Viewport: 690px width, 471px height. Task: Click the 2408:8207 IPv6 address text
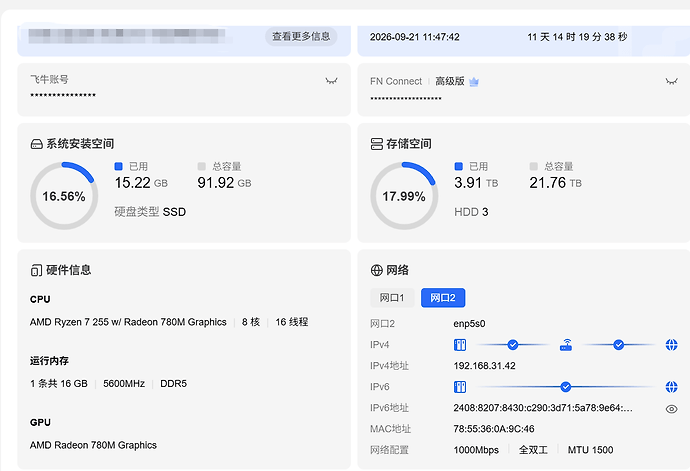[543, 408]
